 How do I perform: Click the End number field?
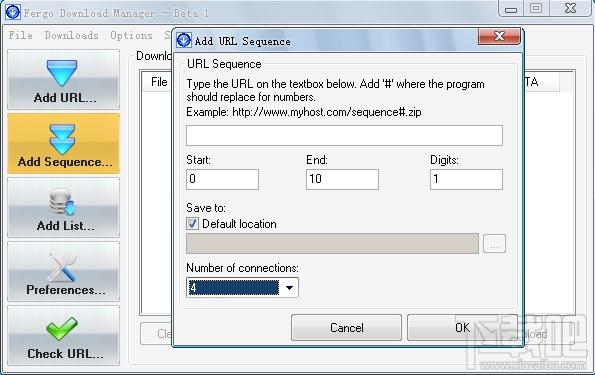click(x=342, y=179)
